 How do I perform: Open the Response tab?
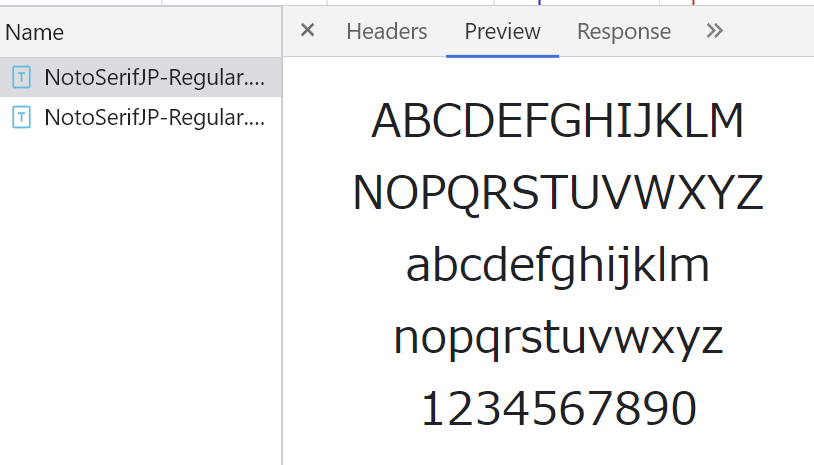(623, 32)
